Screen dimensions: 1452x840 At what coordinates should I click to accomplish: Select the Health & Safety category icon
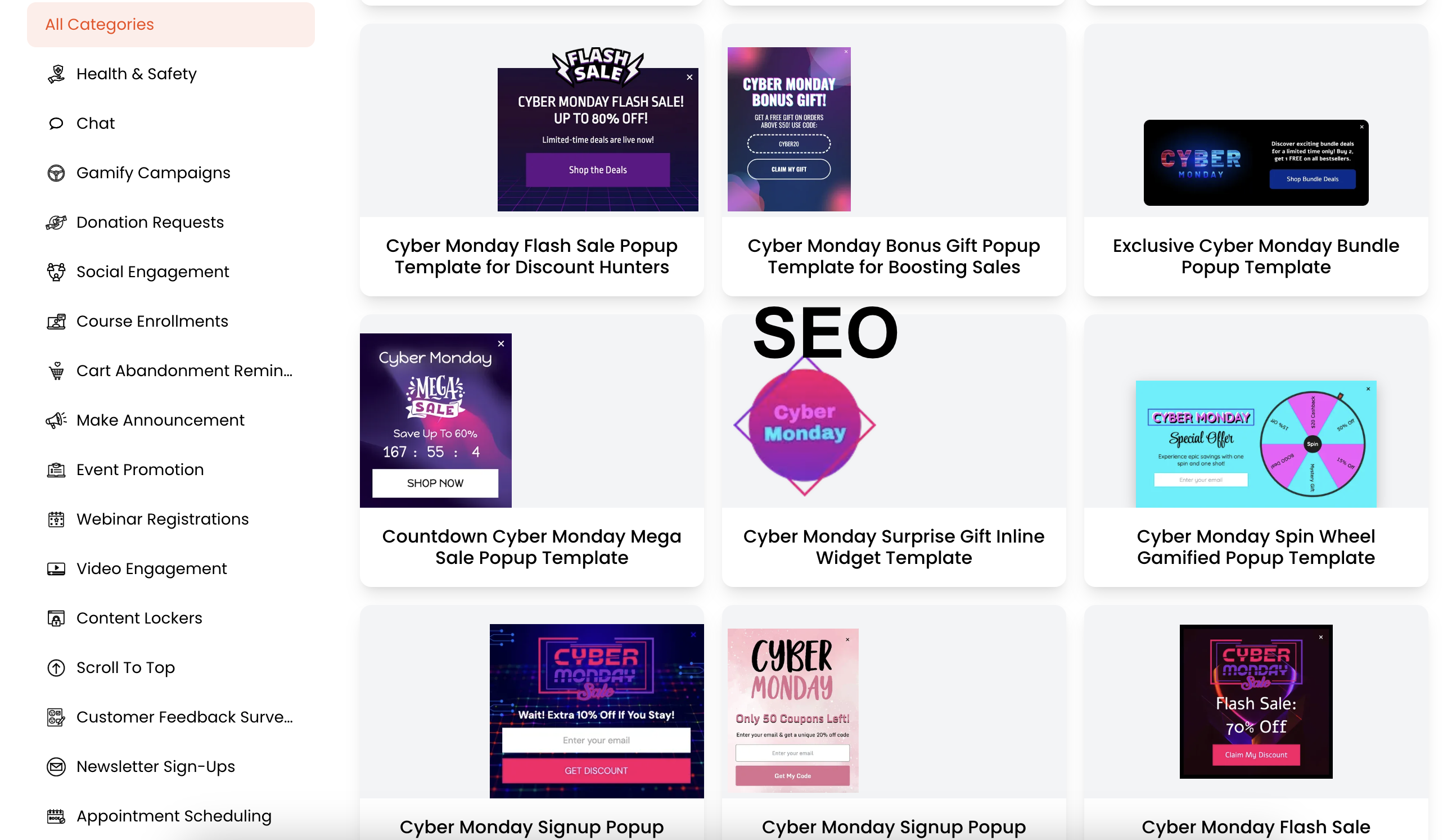(x=56, y=74)
